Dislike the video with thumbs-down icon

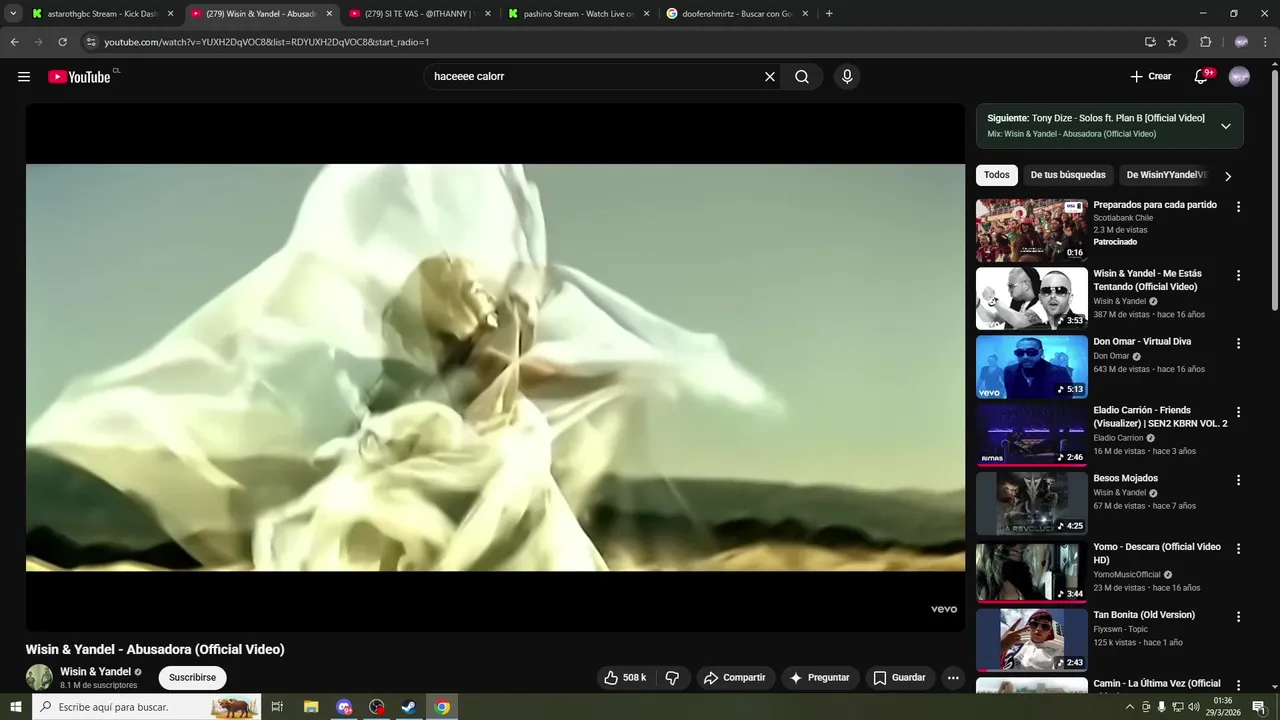click(x=672, y=678)
